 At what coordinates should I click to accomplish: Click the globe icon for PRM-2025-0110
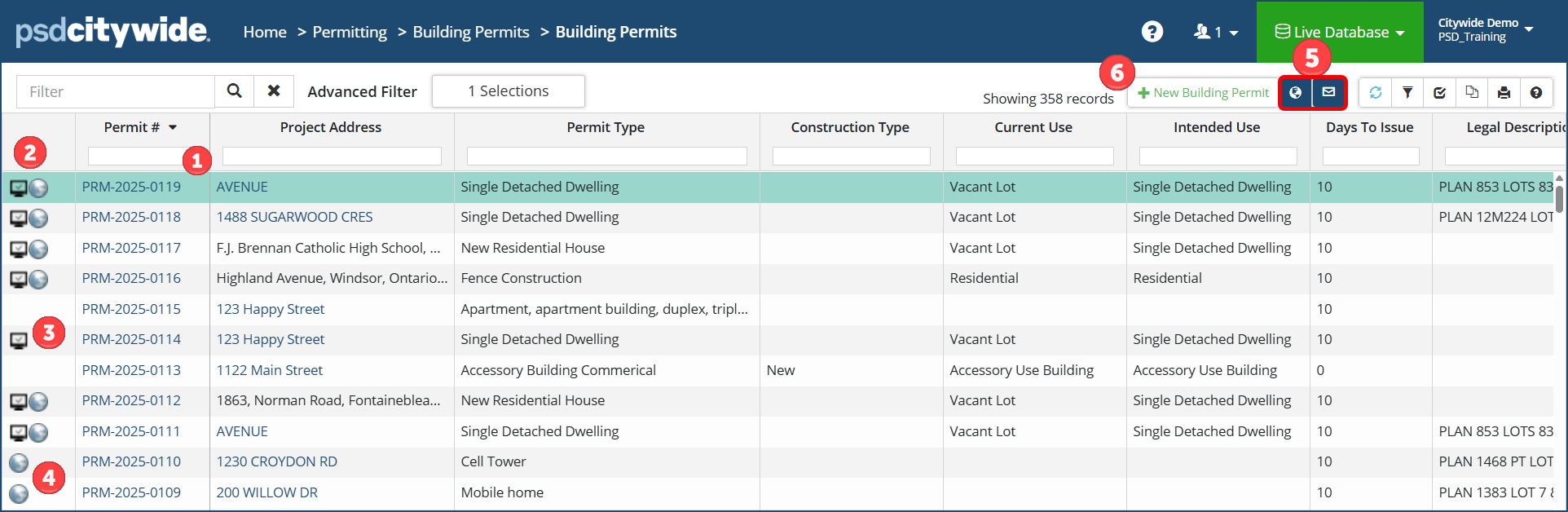click(x=19, y=463)
